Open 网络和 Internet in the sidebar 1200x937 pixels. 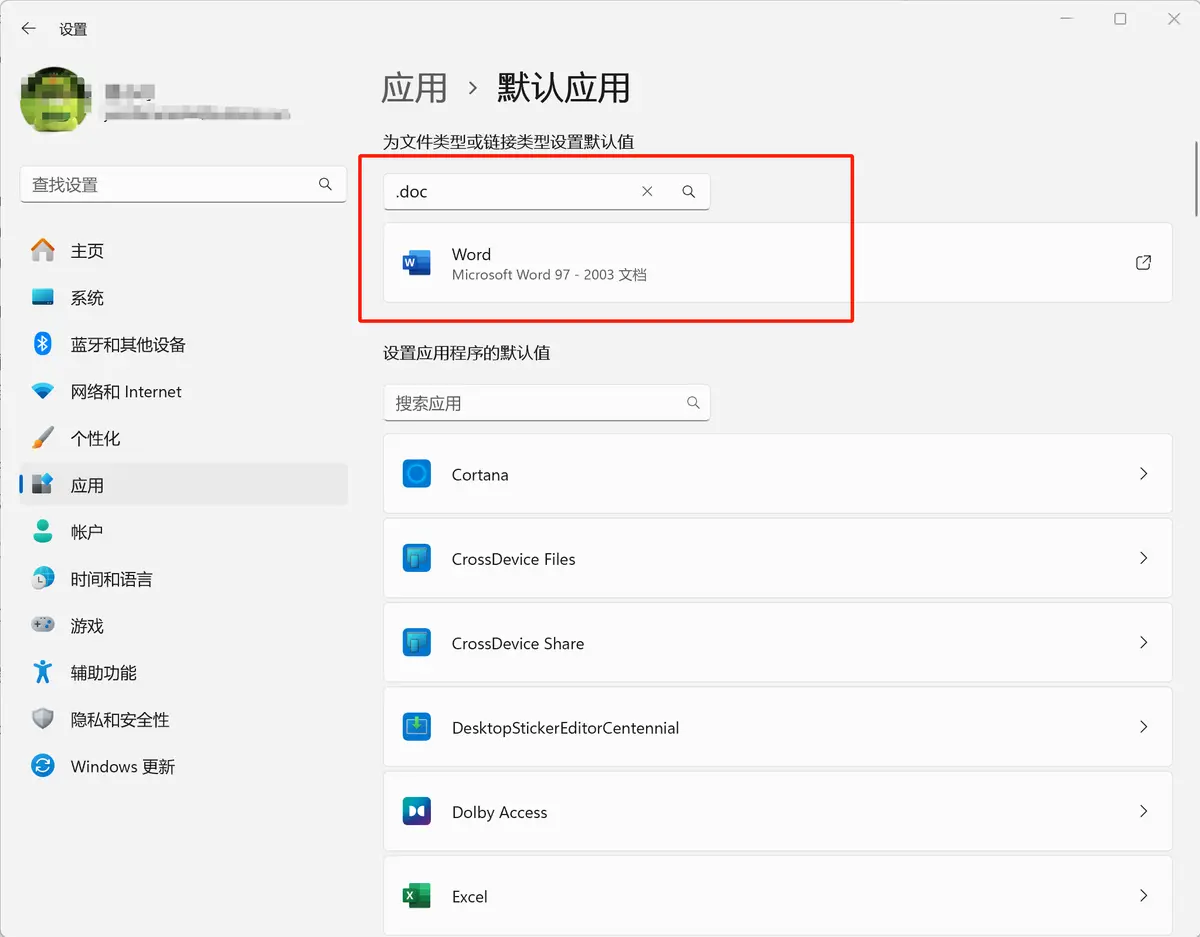184,392
